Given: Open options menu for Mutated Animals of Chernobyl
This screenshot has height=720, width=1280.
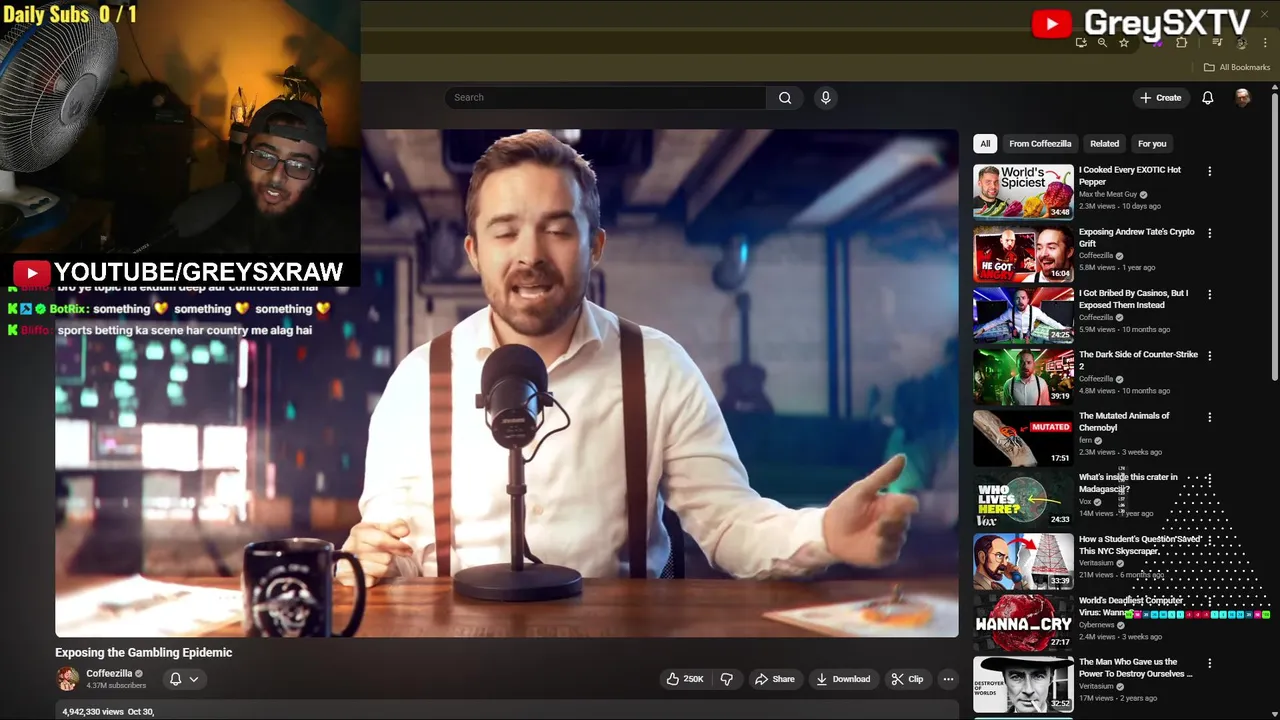Looking at the screenshot, I should [1210, 417].
